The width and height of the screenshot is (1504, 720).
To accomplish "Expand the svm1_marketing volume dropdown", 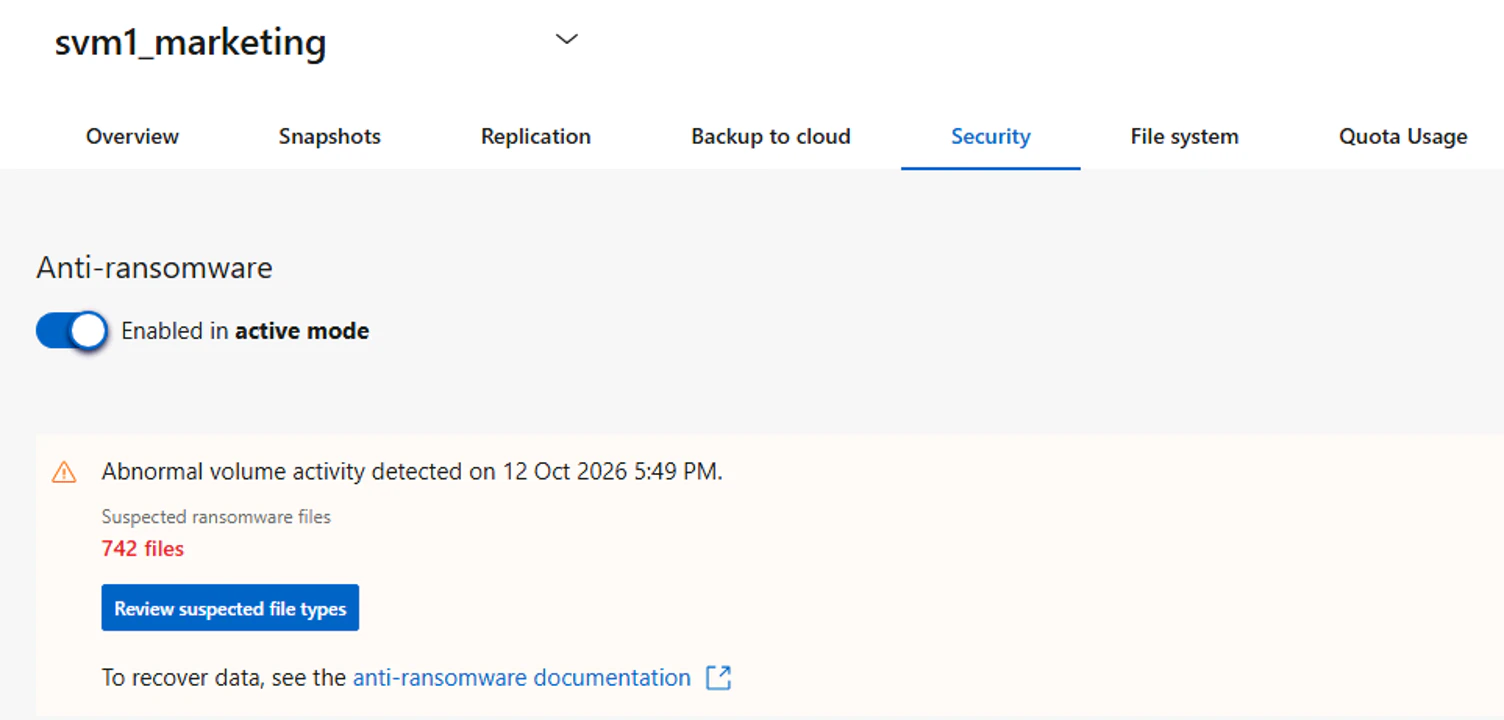I will tap(567, 39).
